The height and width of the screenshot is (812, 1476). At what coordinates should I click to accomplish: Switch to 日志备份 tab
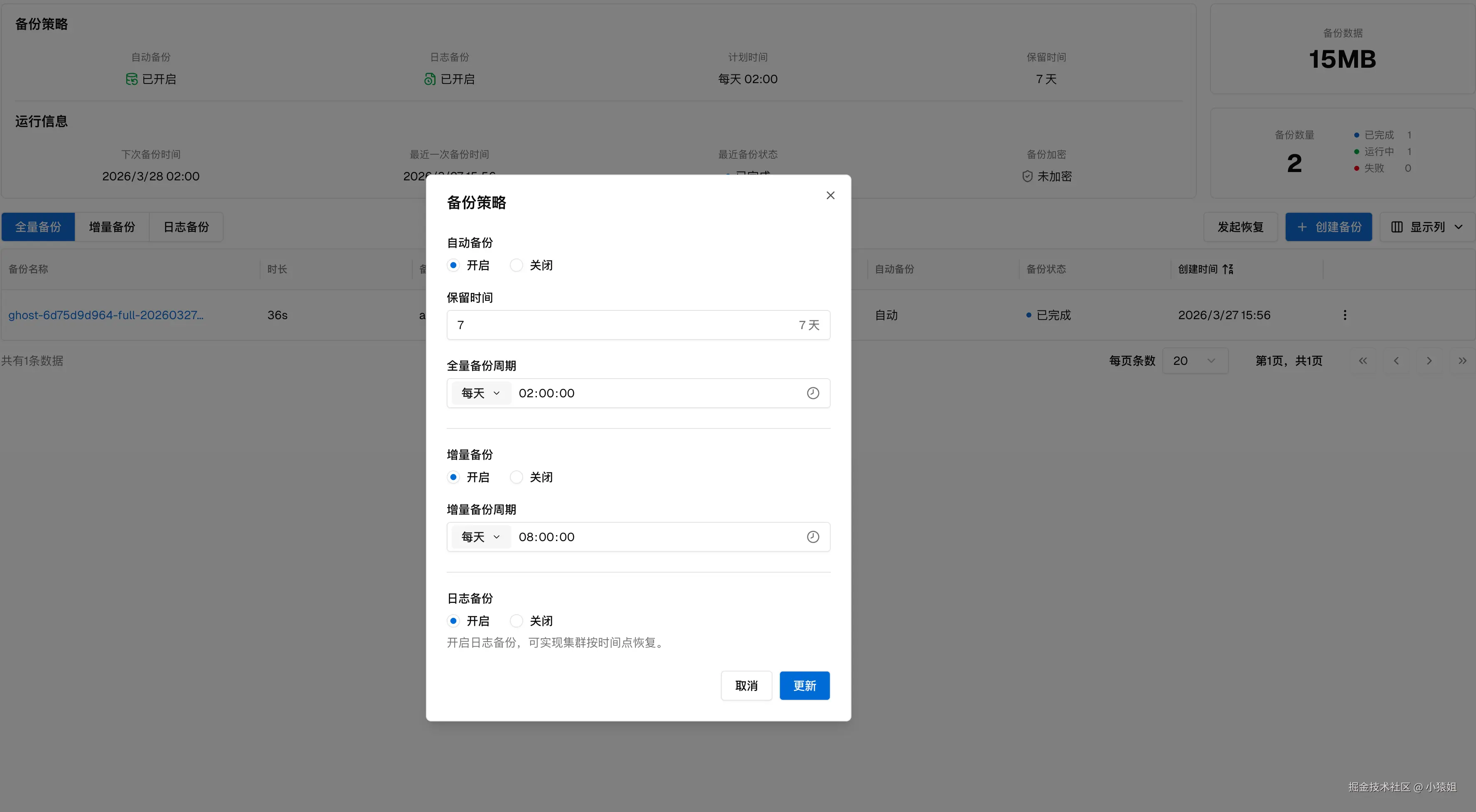pos(186,227)
